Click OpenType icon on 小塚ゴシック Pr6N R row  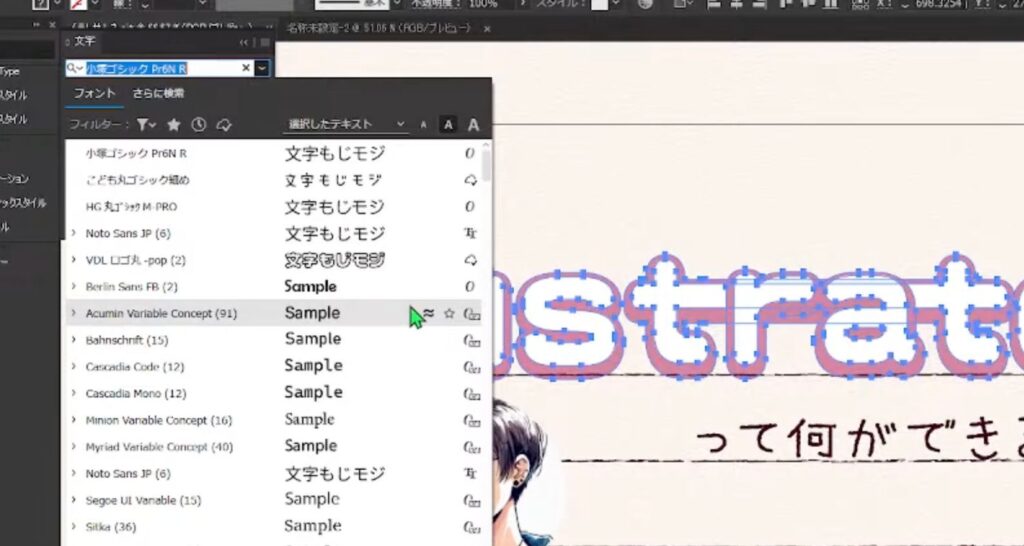pos(470,153)
